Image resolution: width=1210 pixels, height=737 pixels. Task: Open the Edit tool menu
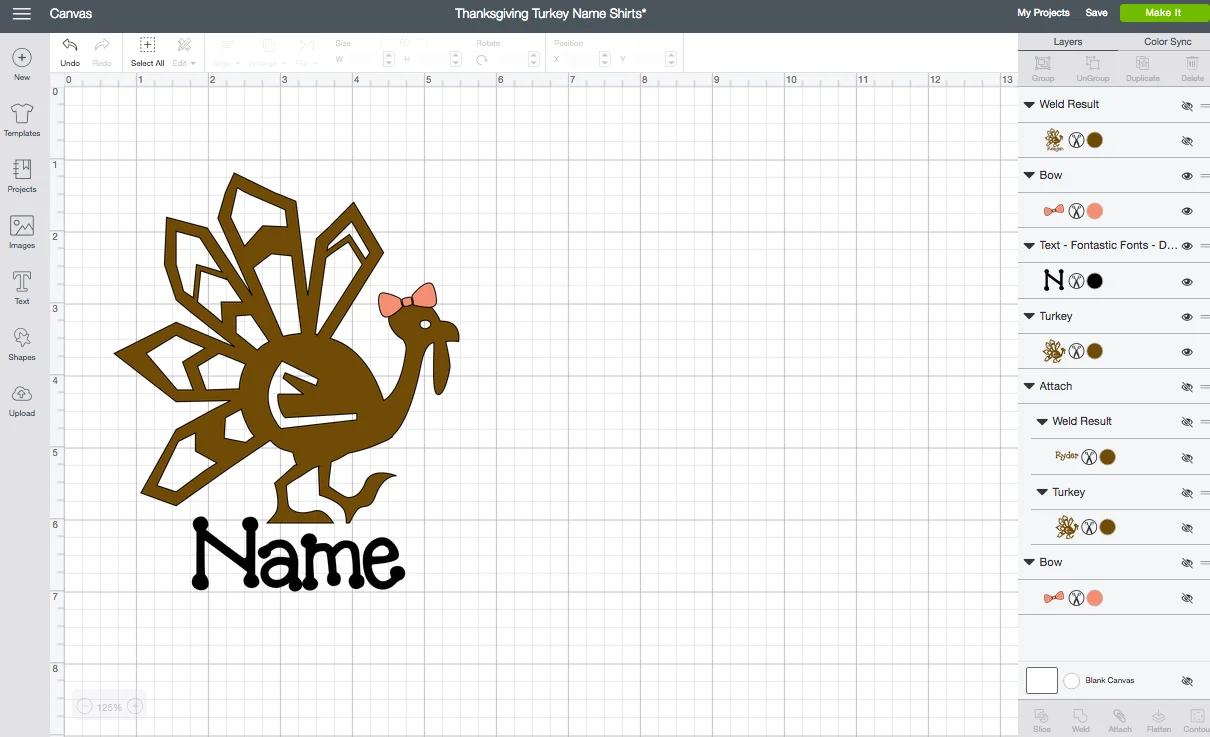pyautogui.click(x=184, y=52)
